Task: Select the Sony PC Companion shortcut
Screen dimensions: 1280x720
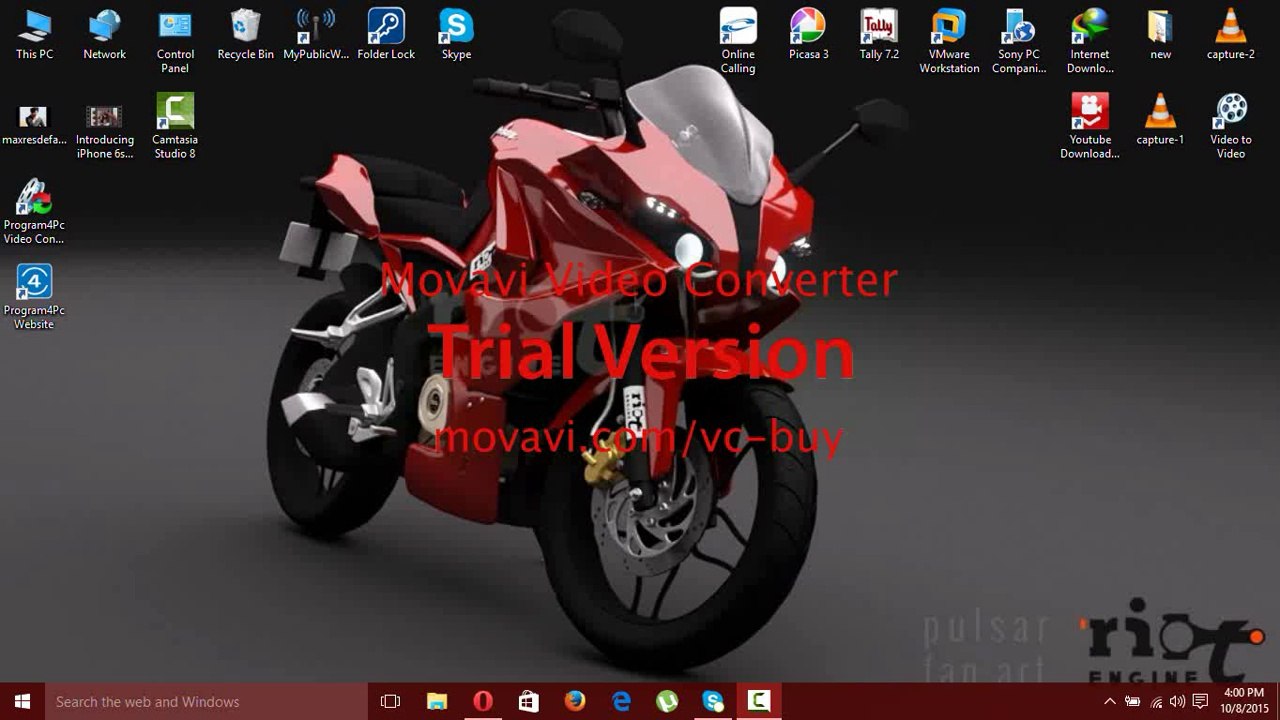Action: coord(1019,42)
